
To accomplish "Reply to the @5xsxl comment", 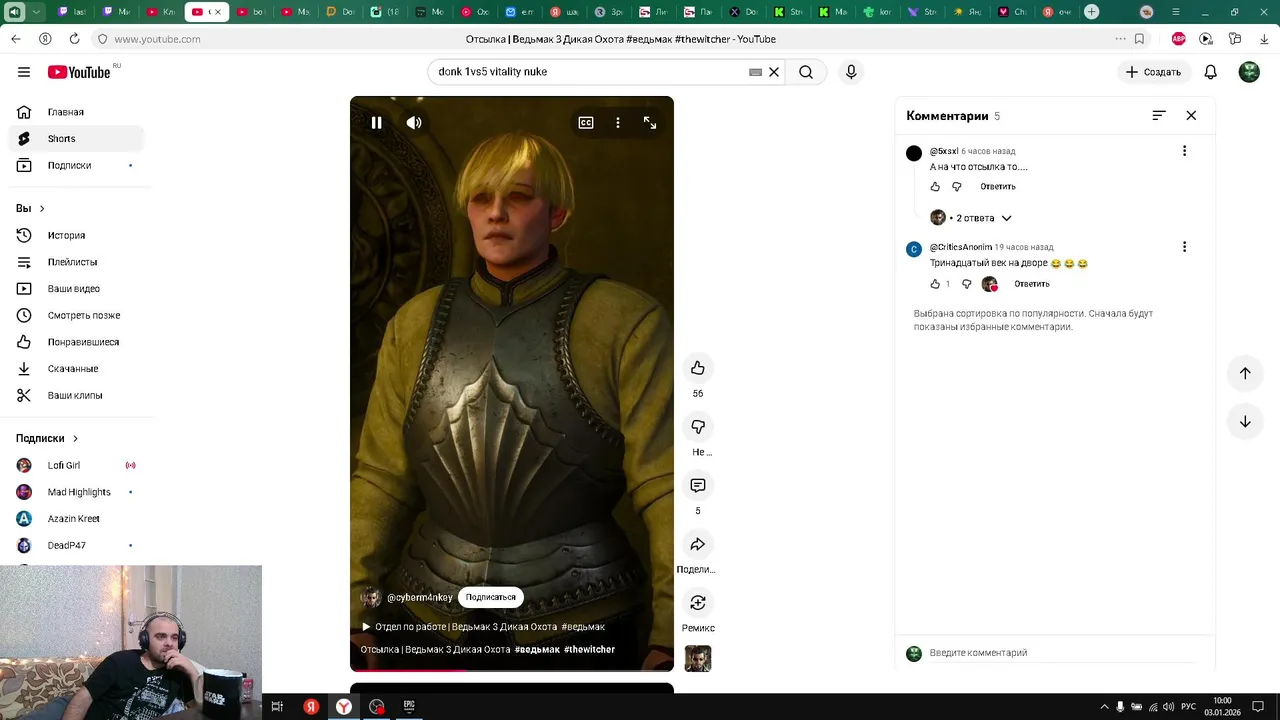I will [x=998, y=187].
